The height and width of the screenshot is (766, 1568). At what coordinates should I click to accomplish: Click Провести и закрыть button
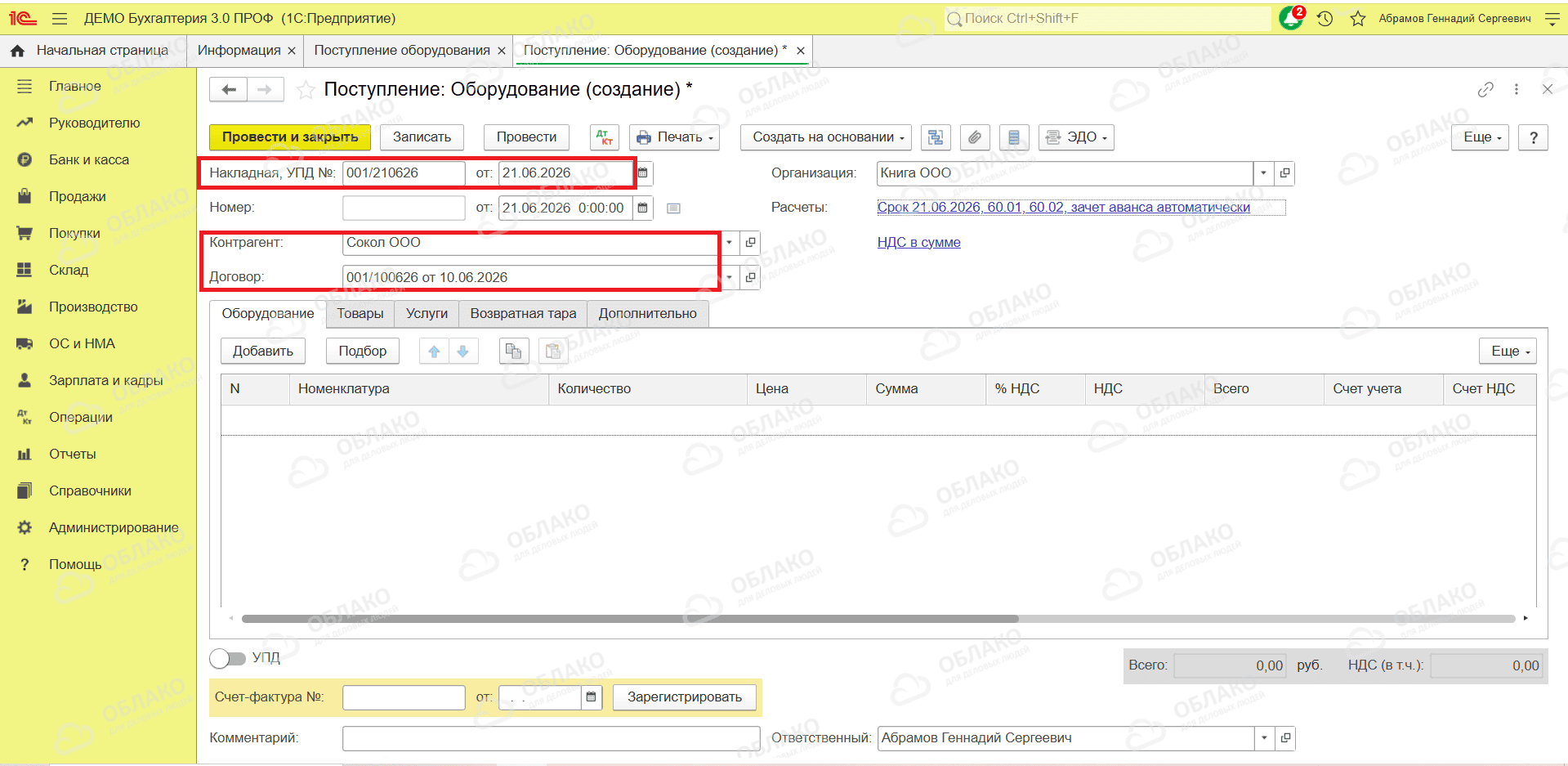(290, 137)
